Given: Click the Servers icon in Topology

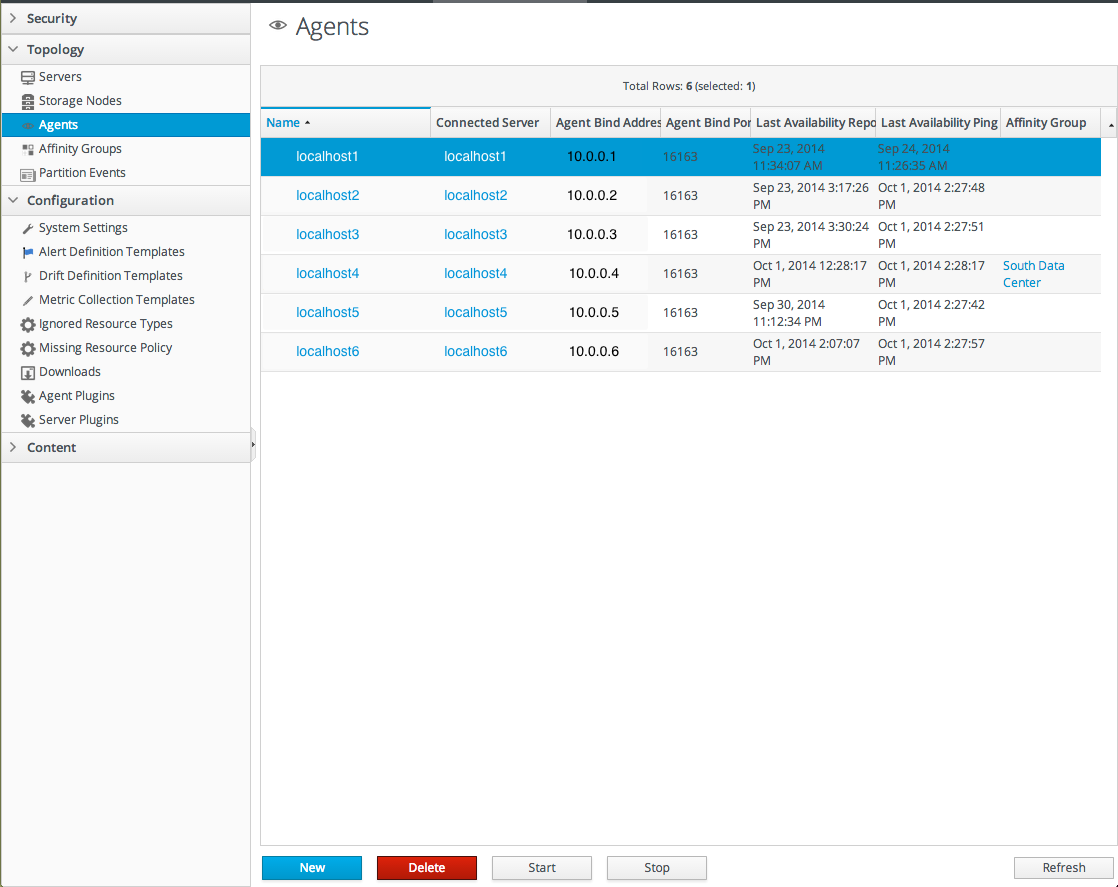Looking at the screenshot, I should pos(28,77).
